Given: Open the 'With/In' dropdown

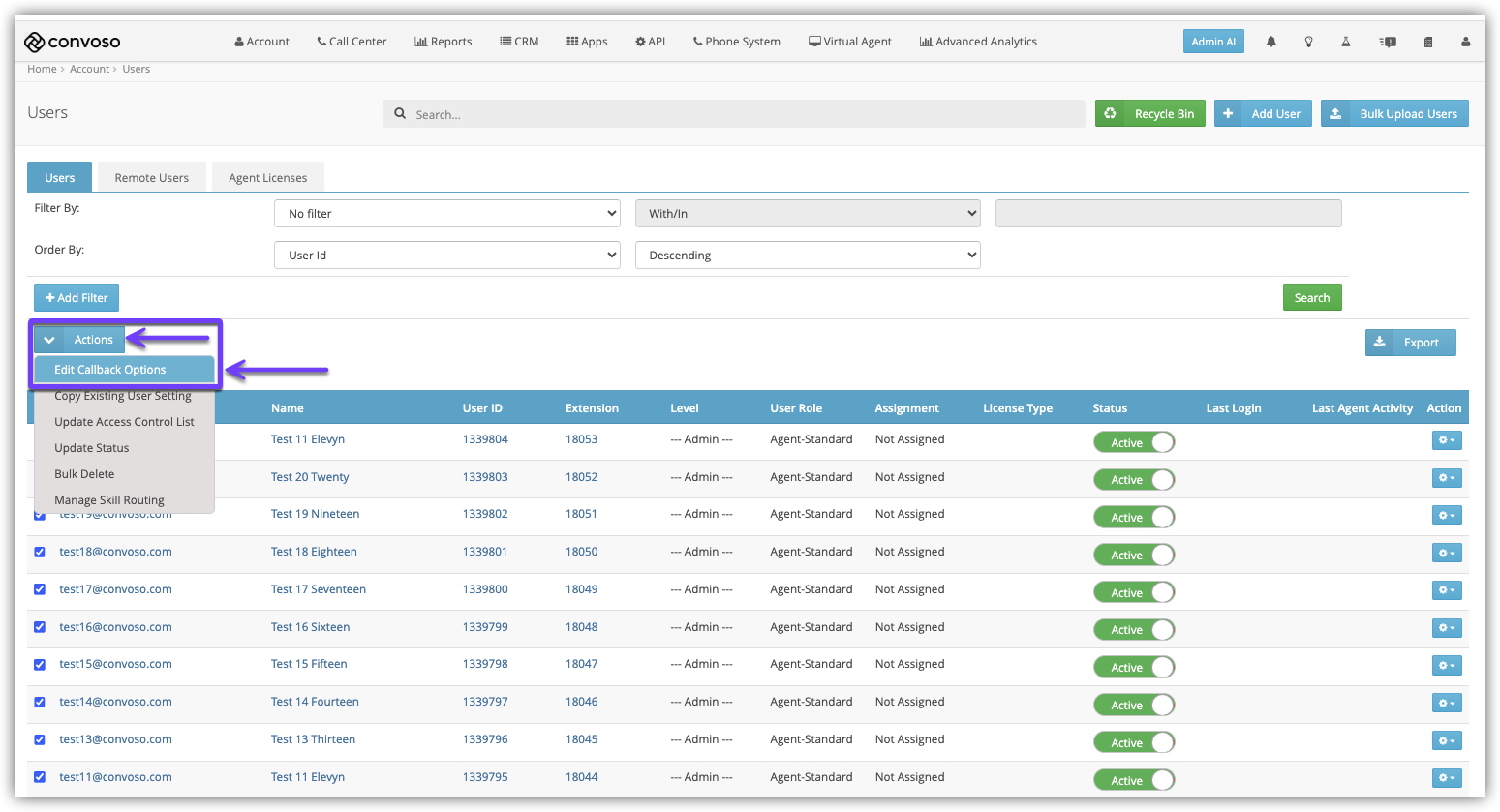Looking at the screenshot, I should [808, 214].
